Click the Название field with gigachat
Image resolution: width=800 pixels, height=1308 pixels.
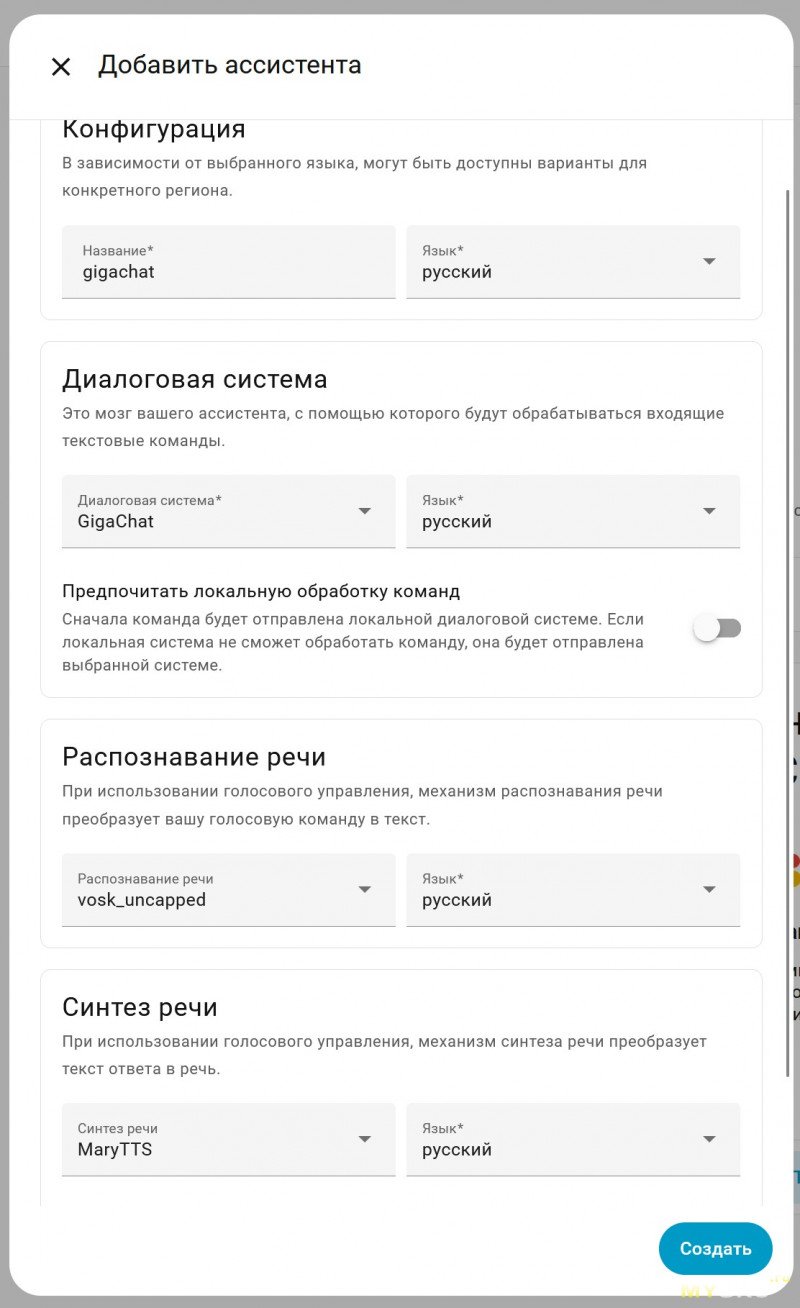coord(228,262)
